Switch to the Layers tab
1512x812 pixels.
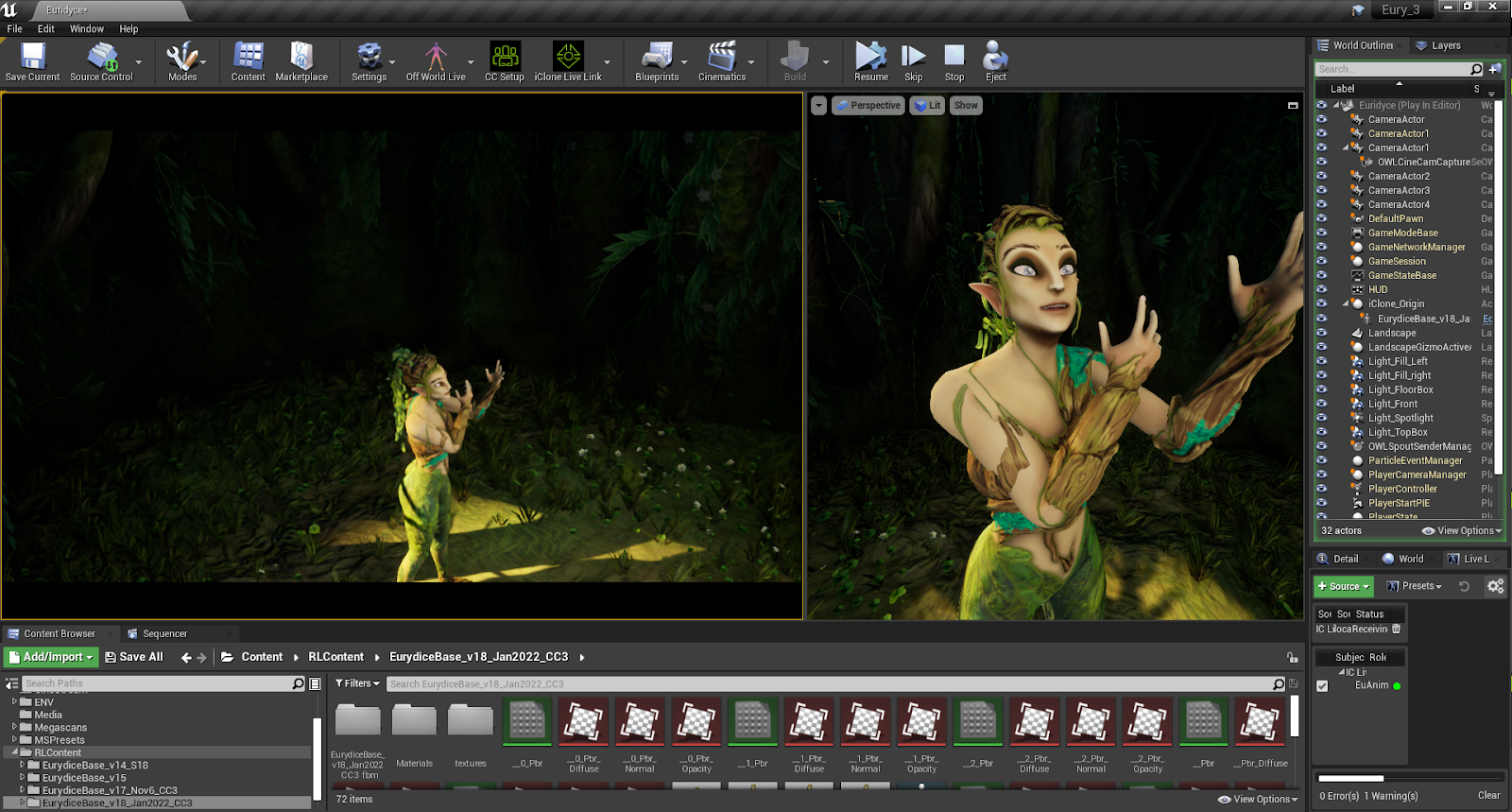[1446, 45]
